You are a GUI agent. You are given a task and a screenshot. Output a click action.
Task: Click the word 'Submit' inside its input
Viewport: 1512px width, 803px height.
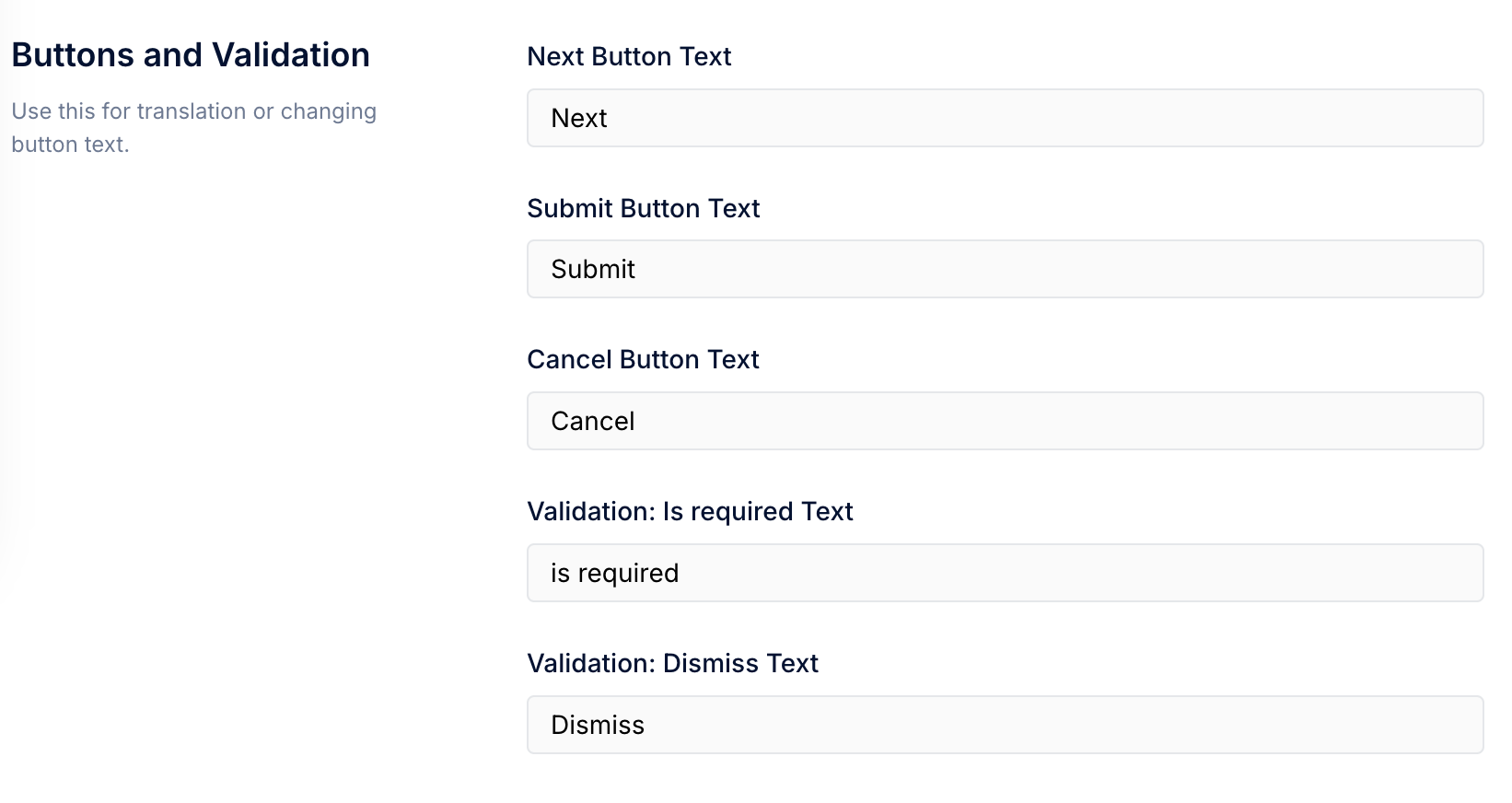(x=593, y=269)
